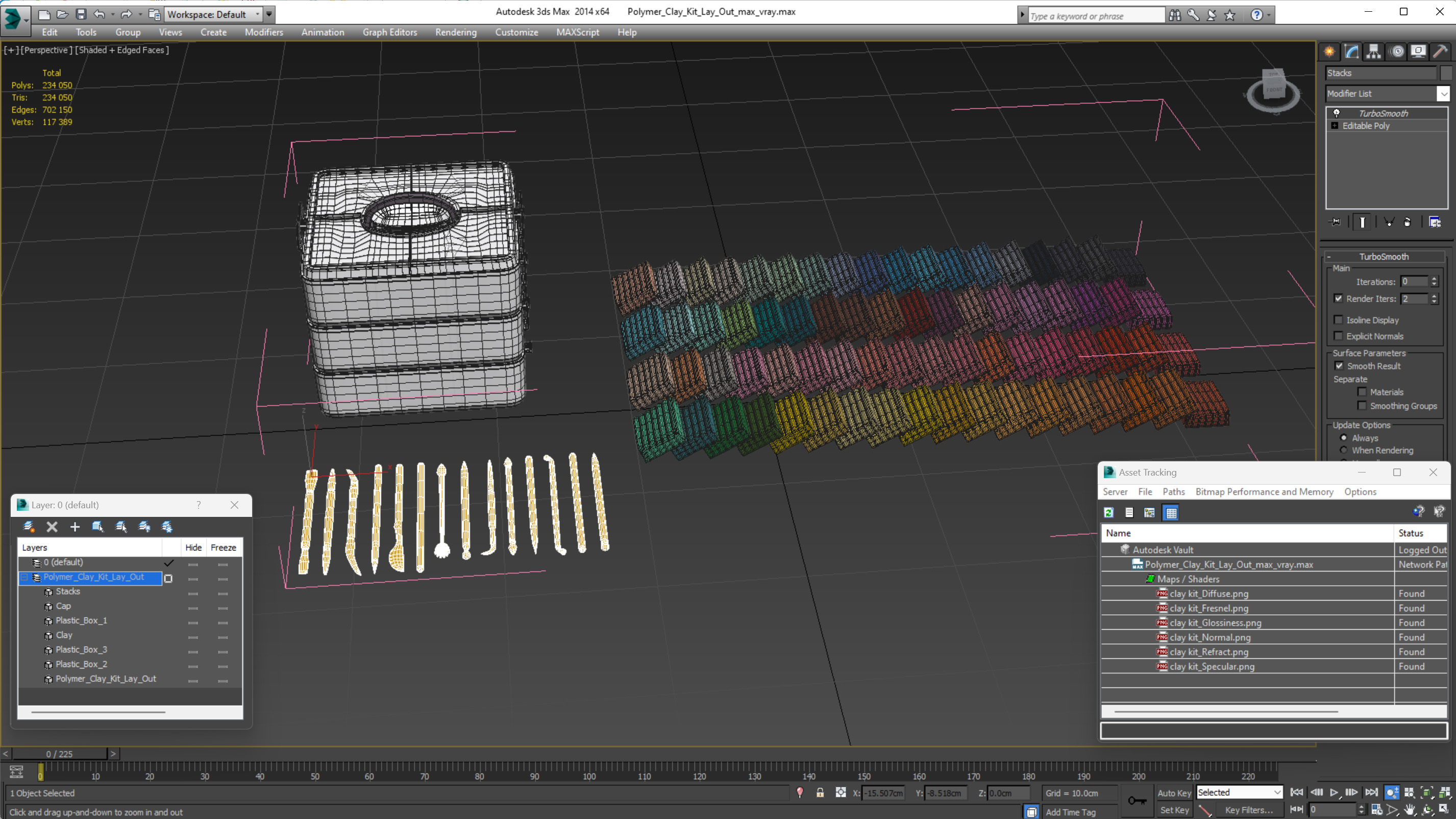Click the Undo arrow icon
The height and width of the screenshot is (819, 1456).
point(100,14)
